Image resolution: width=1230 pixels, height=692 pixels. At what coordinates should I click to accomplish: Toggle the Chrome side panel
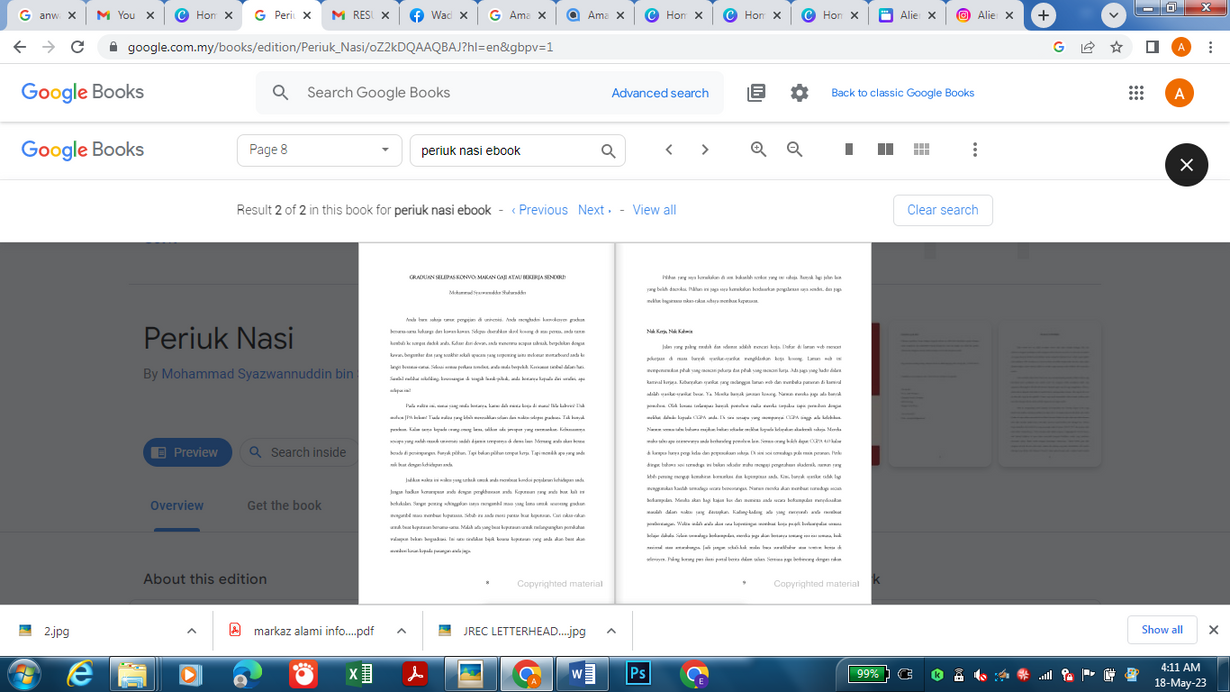pyautogui.click(x=1152, y=47)
